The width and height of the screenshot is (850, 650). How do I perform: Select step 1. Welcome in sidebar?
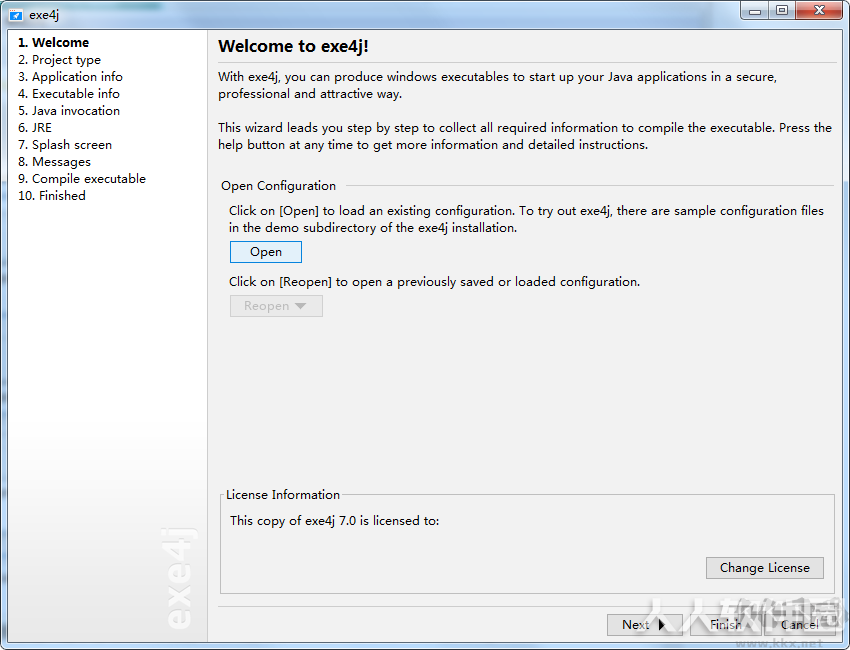click(53, 42)
